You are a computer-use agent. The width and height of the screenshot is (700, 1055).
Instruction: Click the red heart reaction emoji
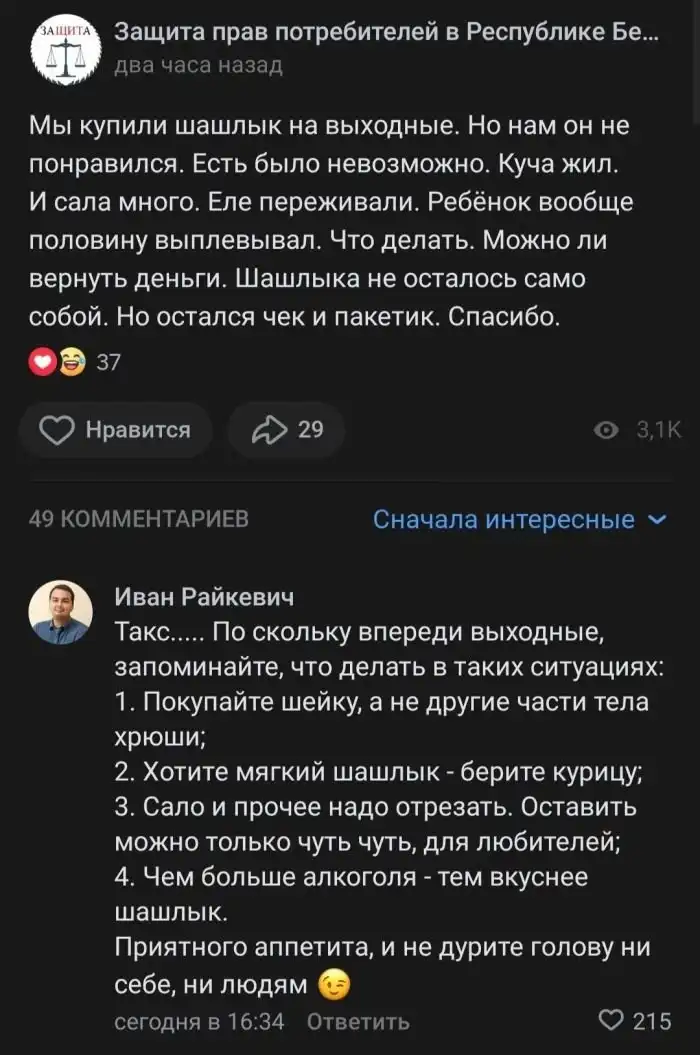(x=43, y=362)
